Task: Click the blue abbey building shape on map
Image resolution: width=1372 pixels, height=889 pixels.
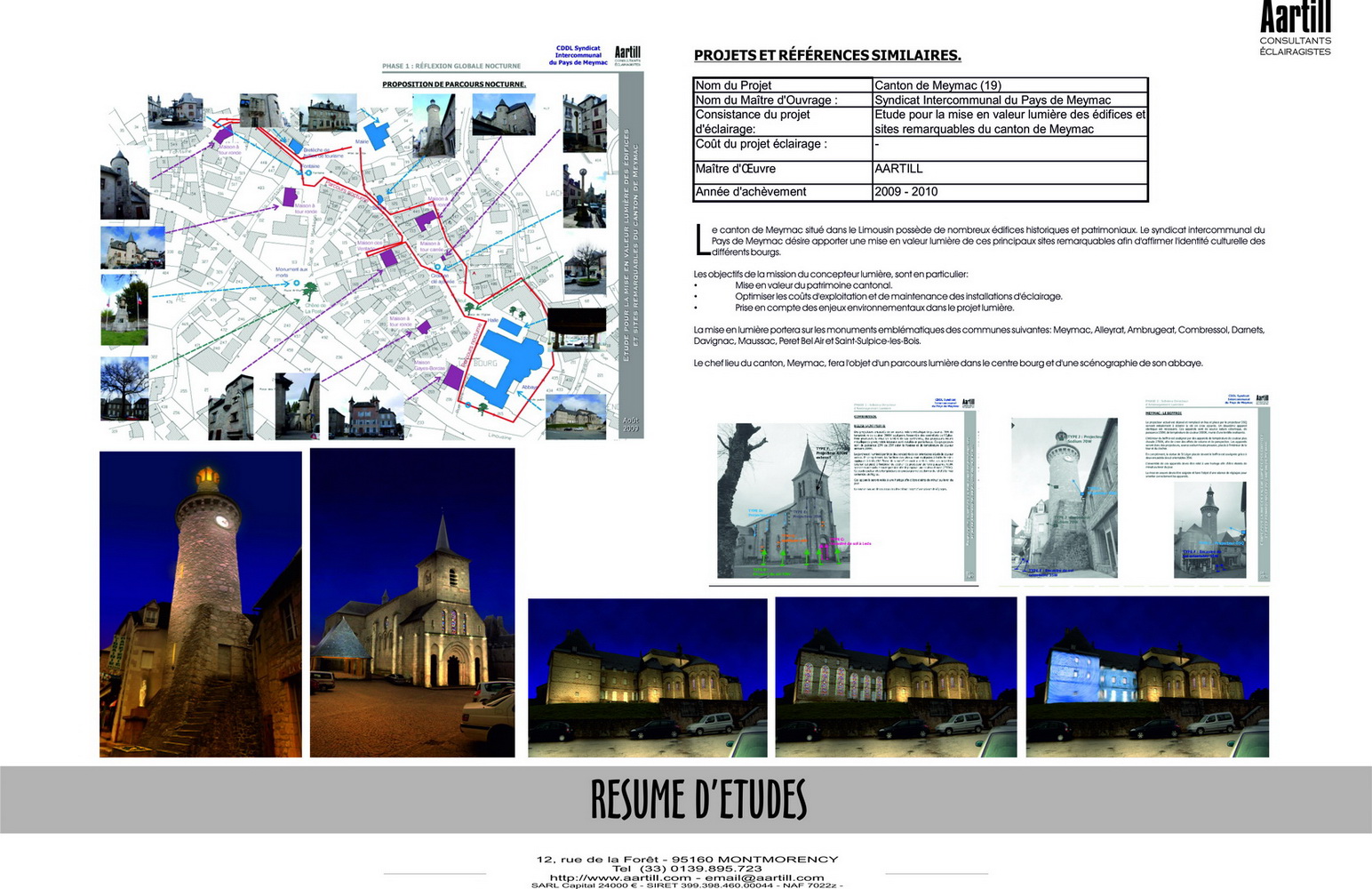Action: (x=502, y=364)
